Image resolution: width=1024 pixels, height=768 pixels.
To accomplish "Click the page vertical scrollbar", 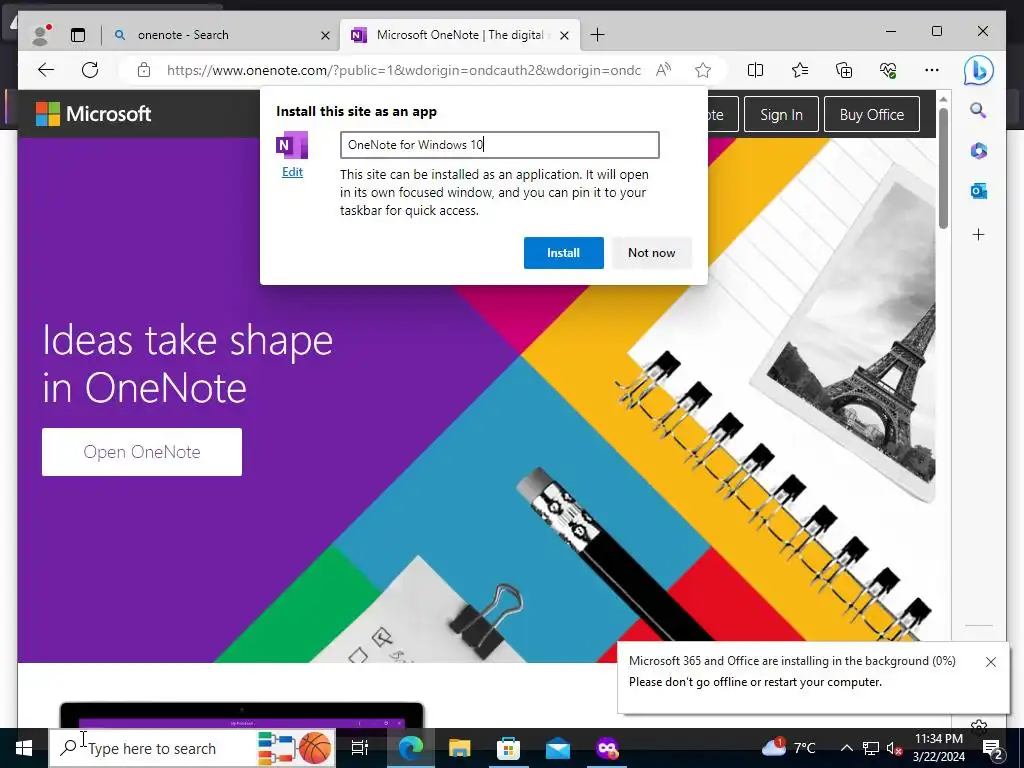I will [x=943, y=168].
